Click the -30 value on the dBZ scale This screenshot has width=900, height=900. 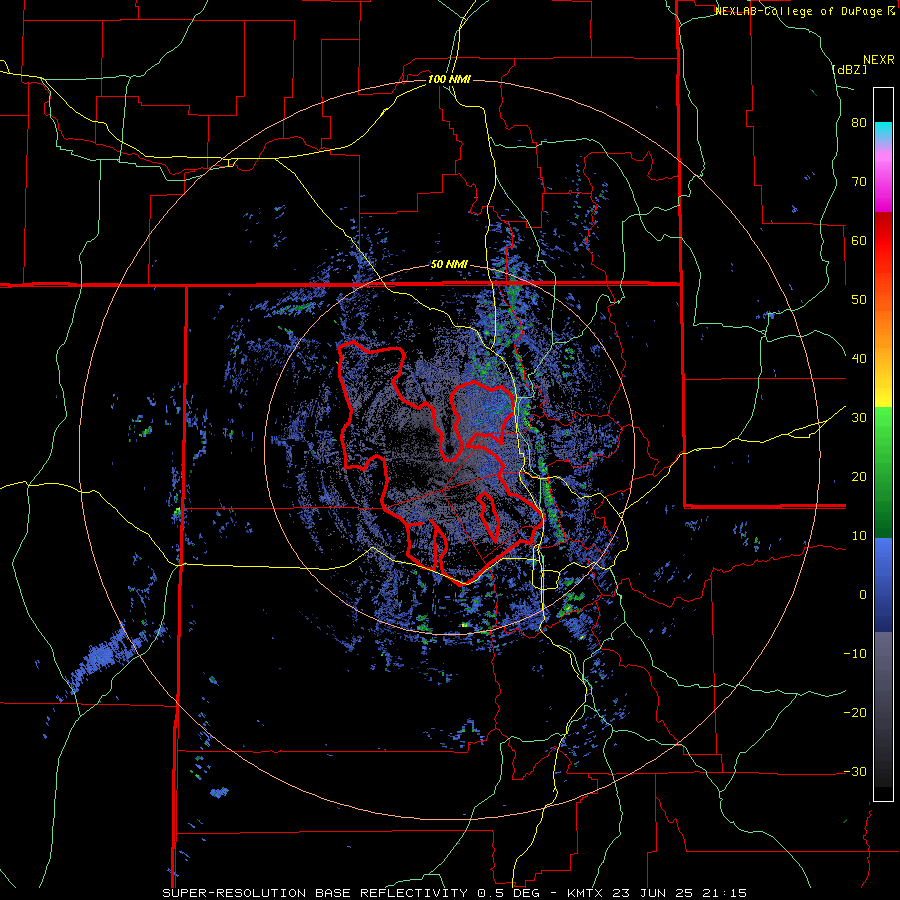click(855, 771)
